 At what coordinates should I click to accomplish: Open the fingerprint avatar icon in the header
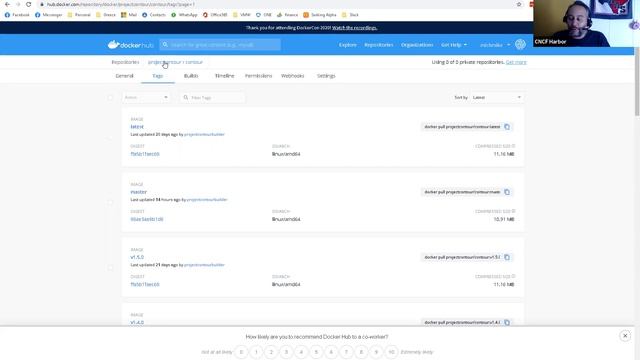520,44
